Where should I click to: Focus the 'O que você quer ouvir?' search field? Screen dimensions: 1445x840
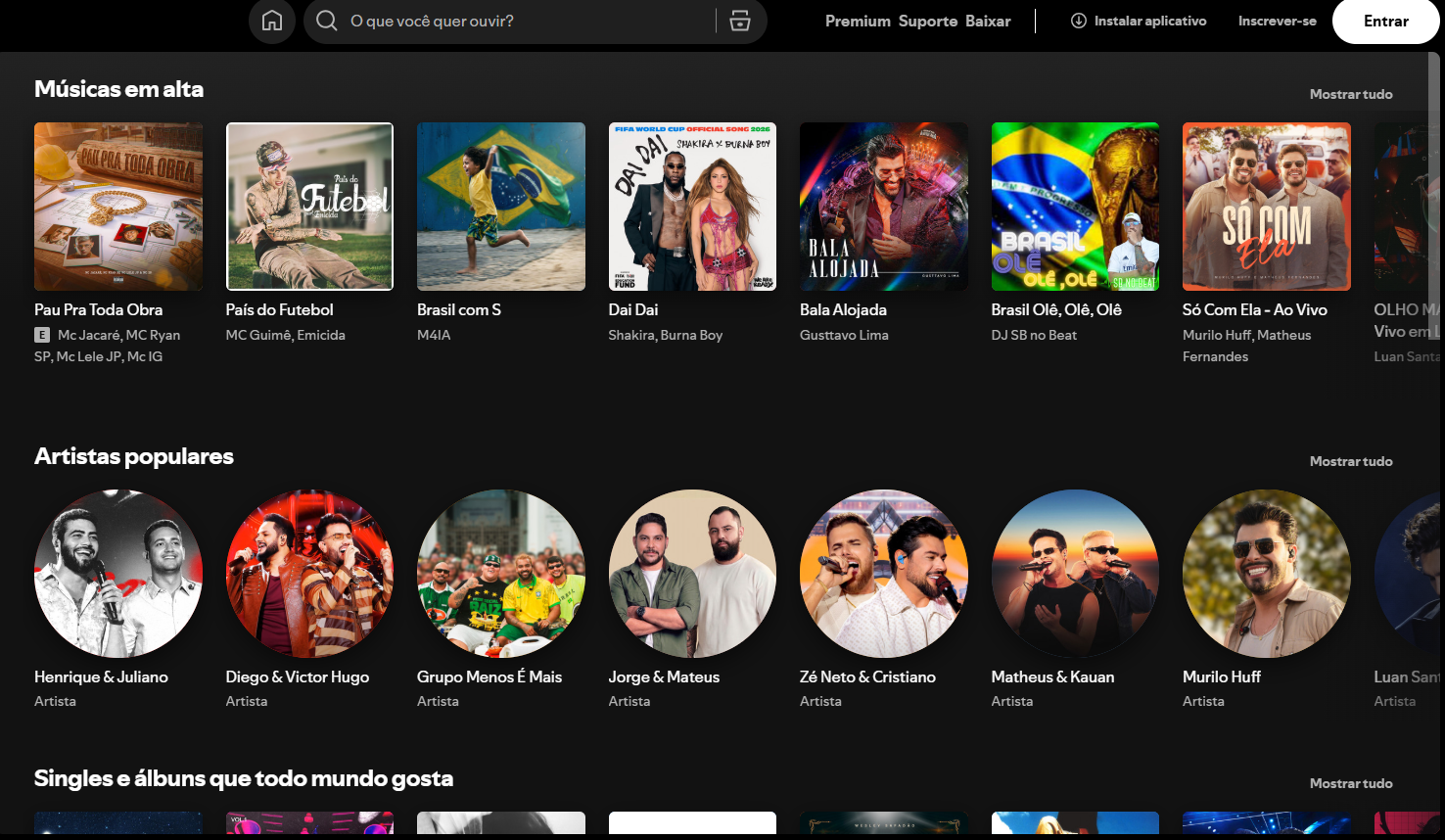(x=535, y=21)
